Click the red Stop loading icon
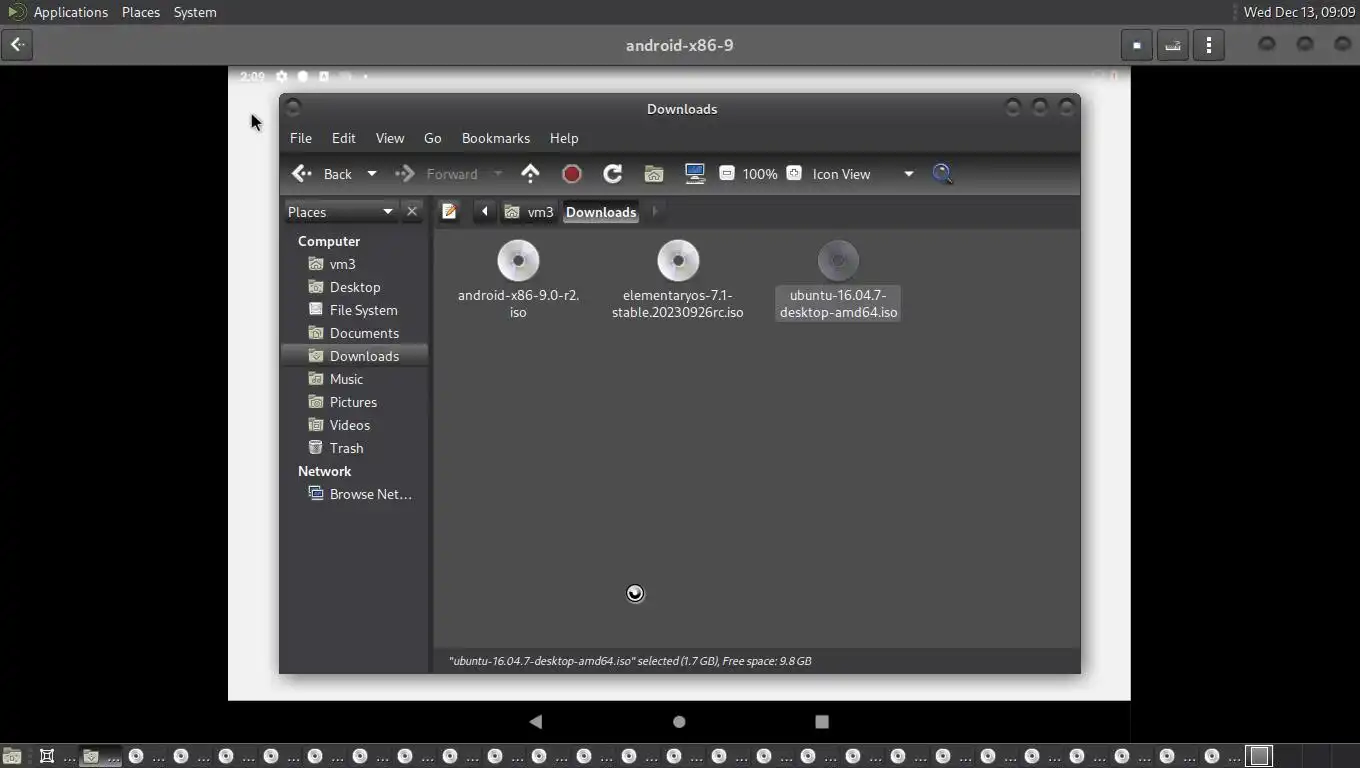This screenshot has height=768, width=1360. (x=572, y=174)
